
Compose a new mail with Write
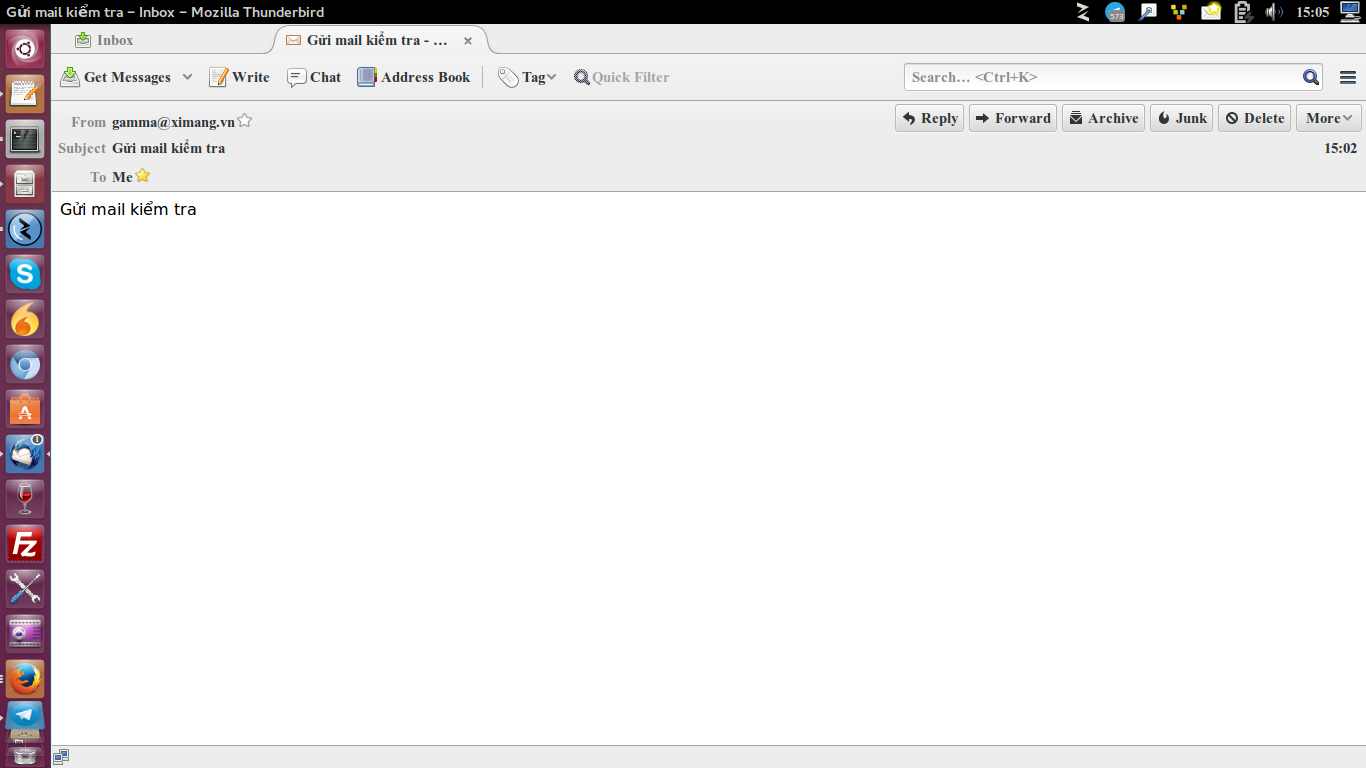(239, 77)
